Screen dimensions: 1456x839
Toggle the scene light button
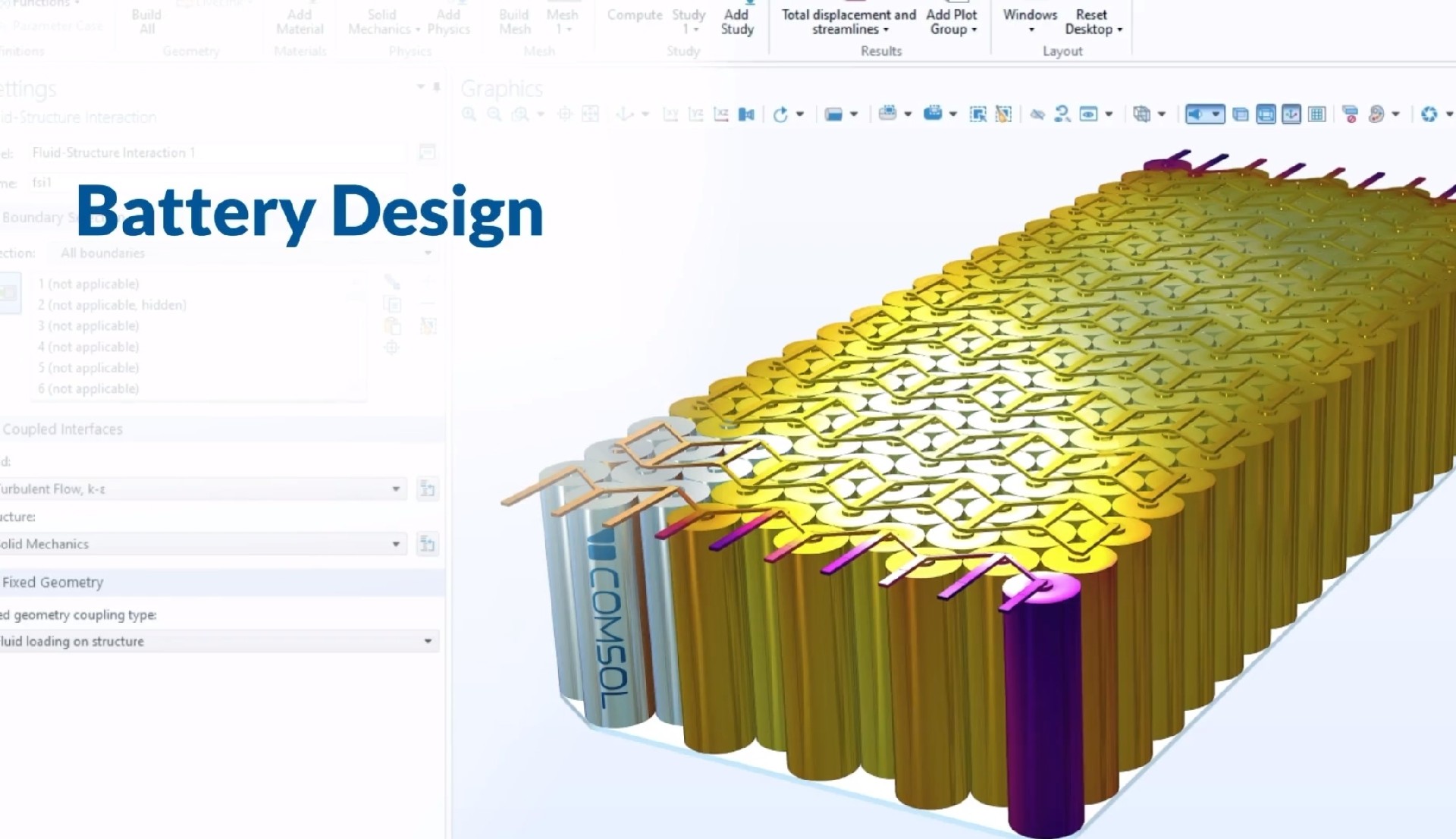point(1195,115)
